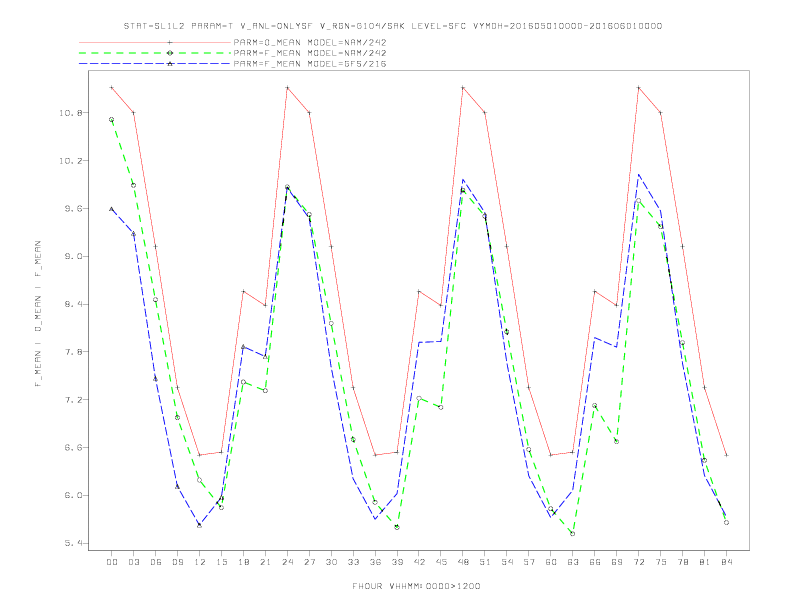
Task: Click x-axis tick label 18
Action: [x=243, y=562]
